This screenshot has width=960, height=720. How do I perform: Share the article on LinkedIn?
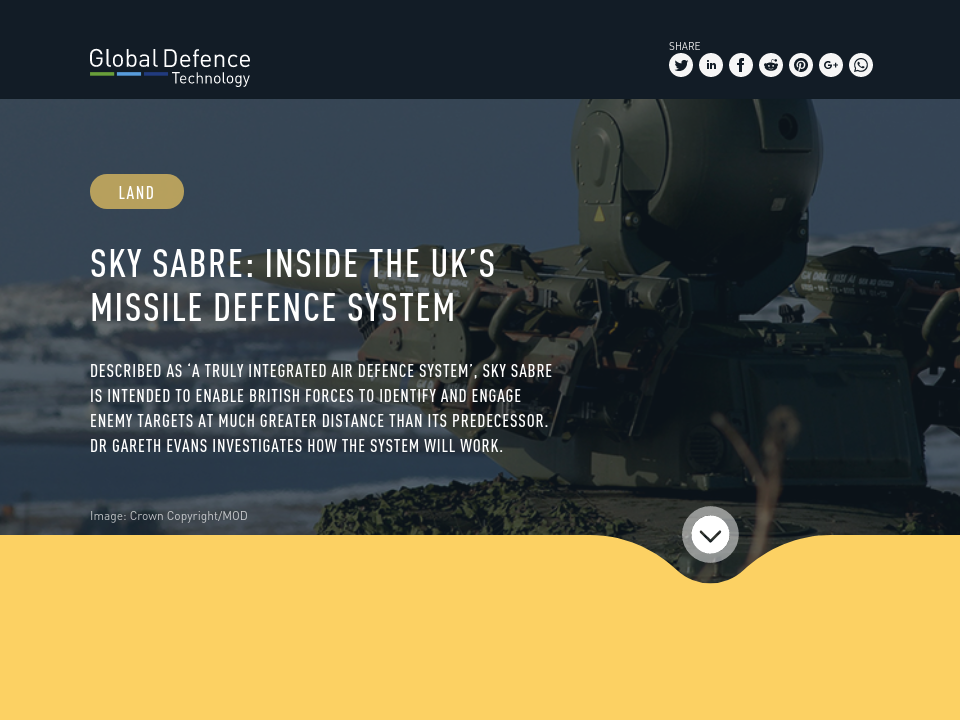point(711,65)
